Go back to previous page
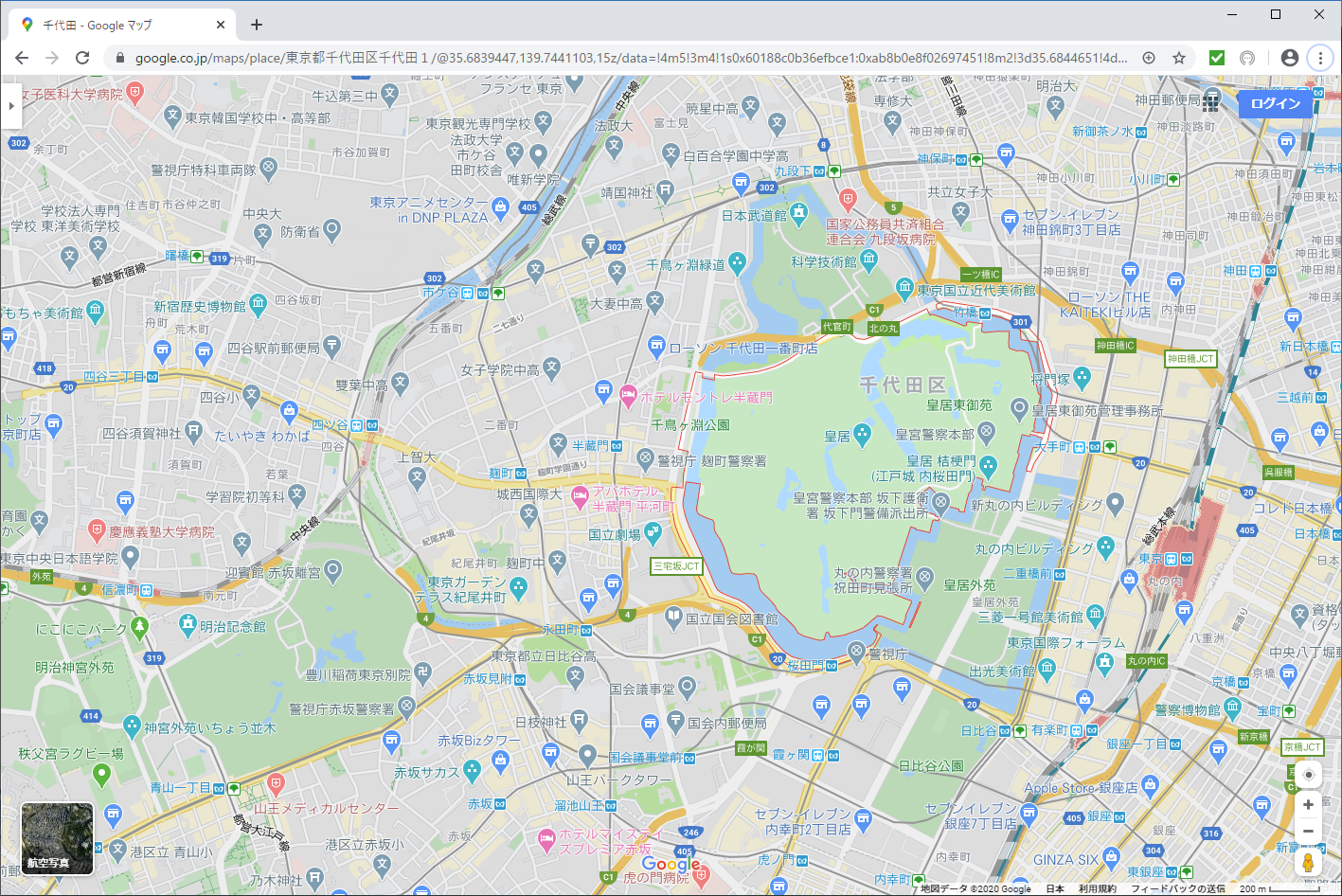This screenshot has height=896, width=1342. (22, 58)
